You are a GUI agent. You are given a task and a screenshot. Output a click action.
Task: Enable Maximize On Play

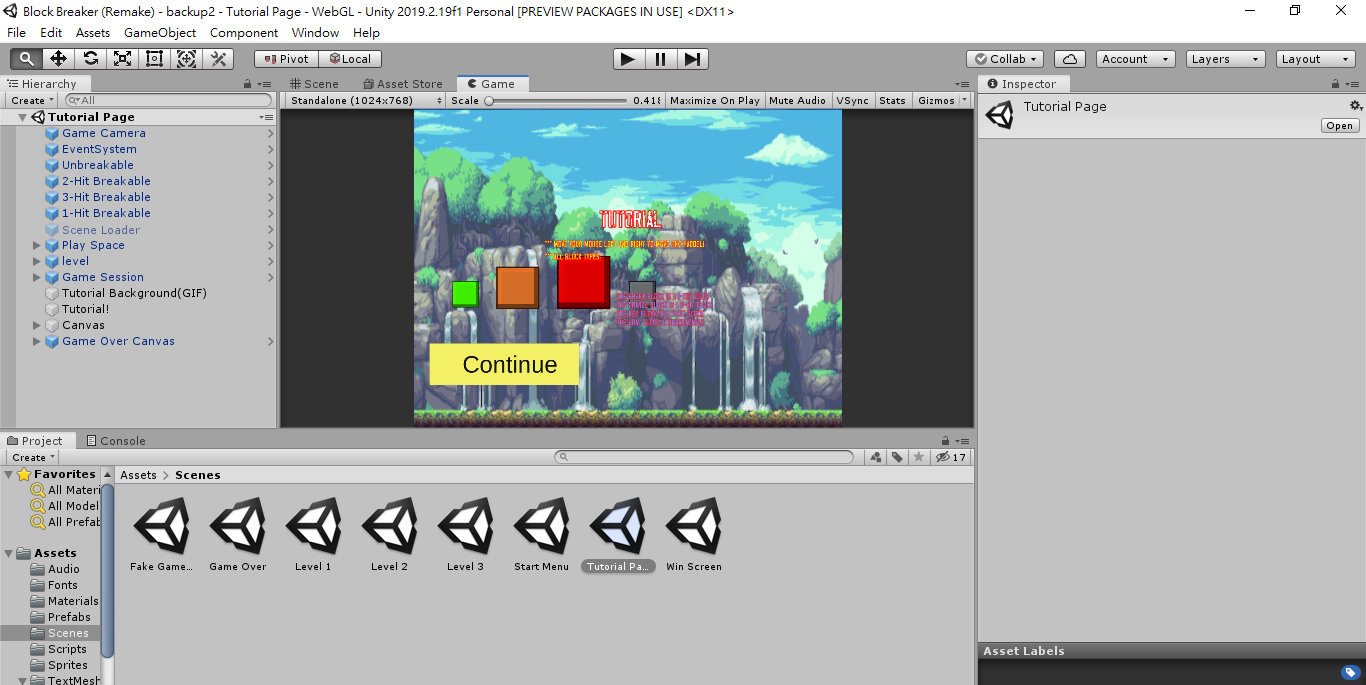click(x=714, y=100)
